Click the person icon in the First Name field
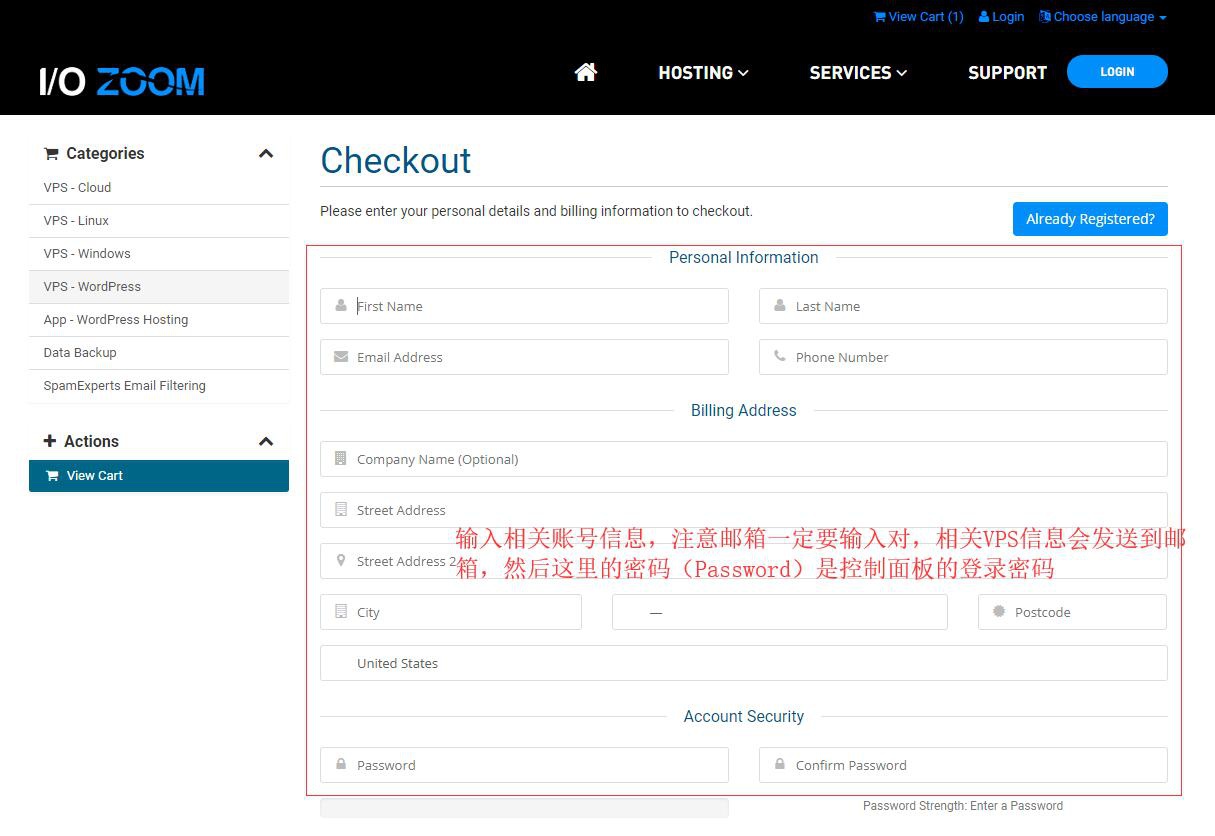The image size is (1215, 836). pyautogui.click(x=339, y=306)
